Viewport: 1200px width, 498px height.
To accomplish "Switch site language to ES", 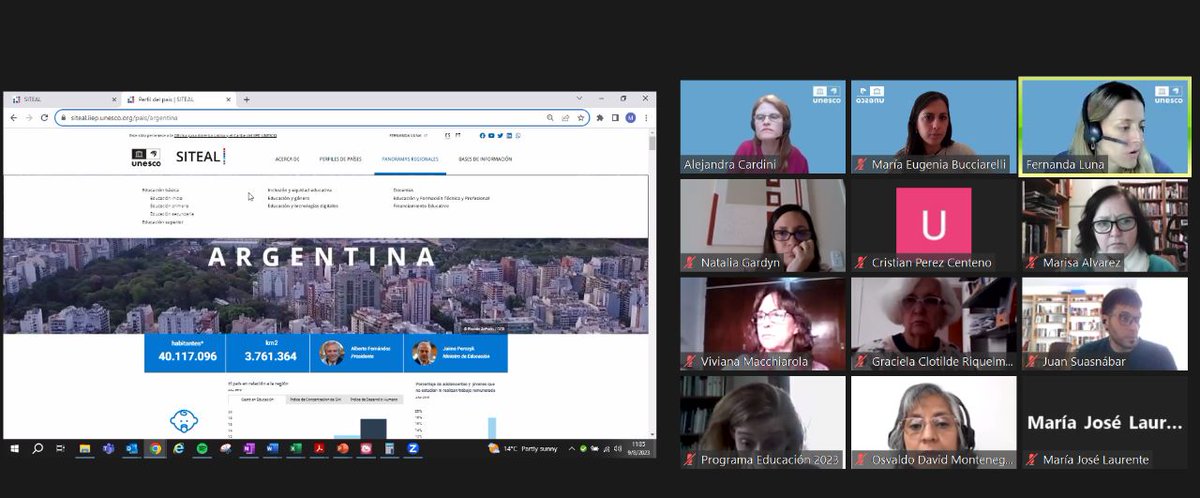I will click(x=445, y=135).
